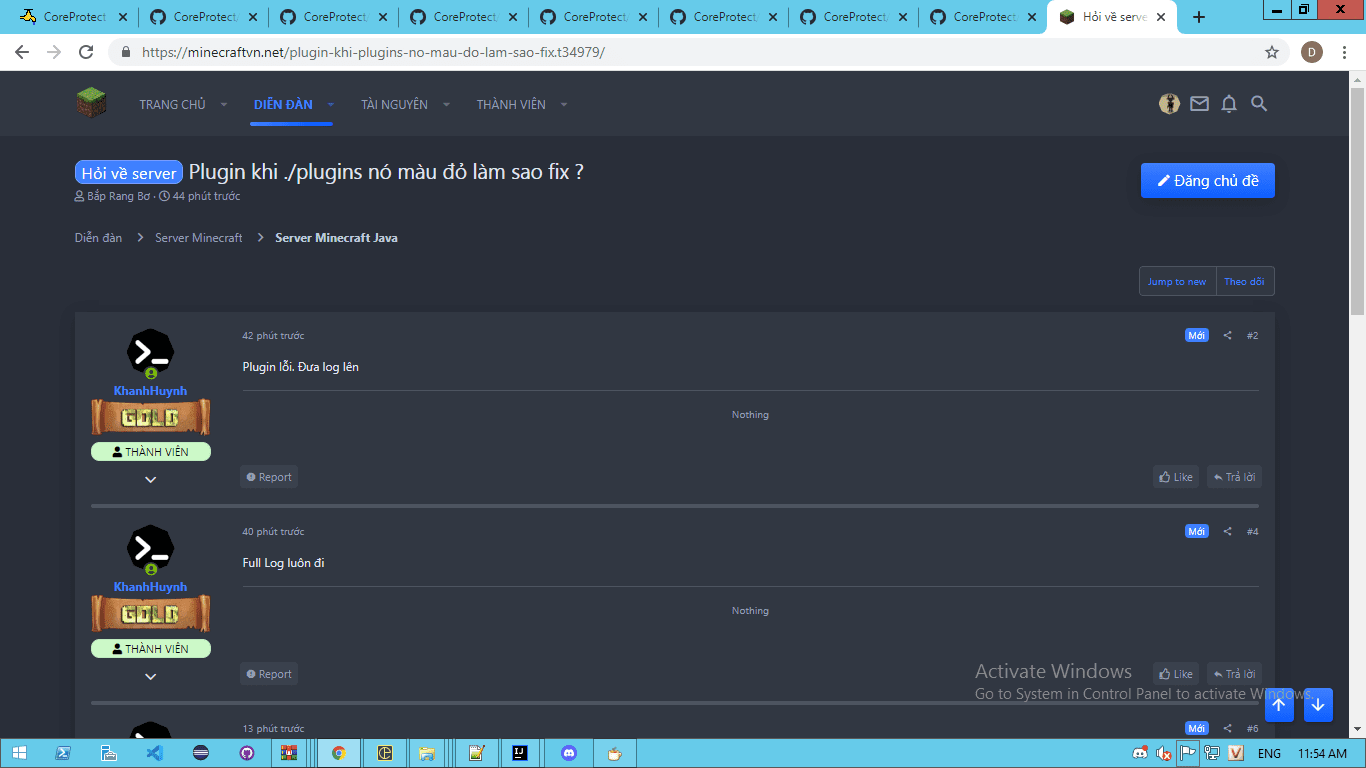Open the TRANG CHỦ menu item

(172, 104)
